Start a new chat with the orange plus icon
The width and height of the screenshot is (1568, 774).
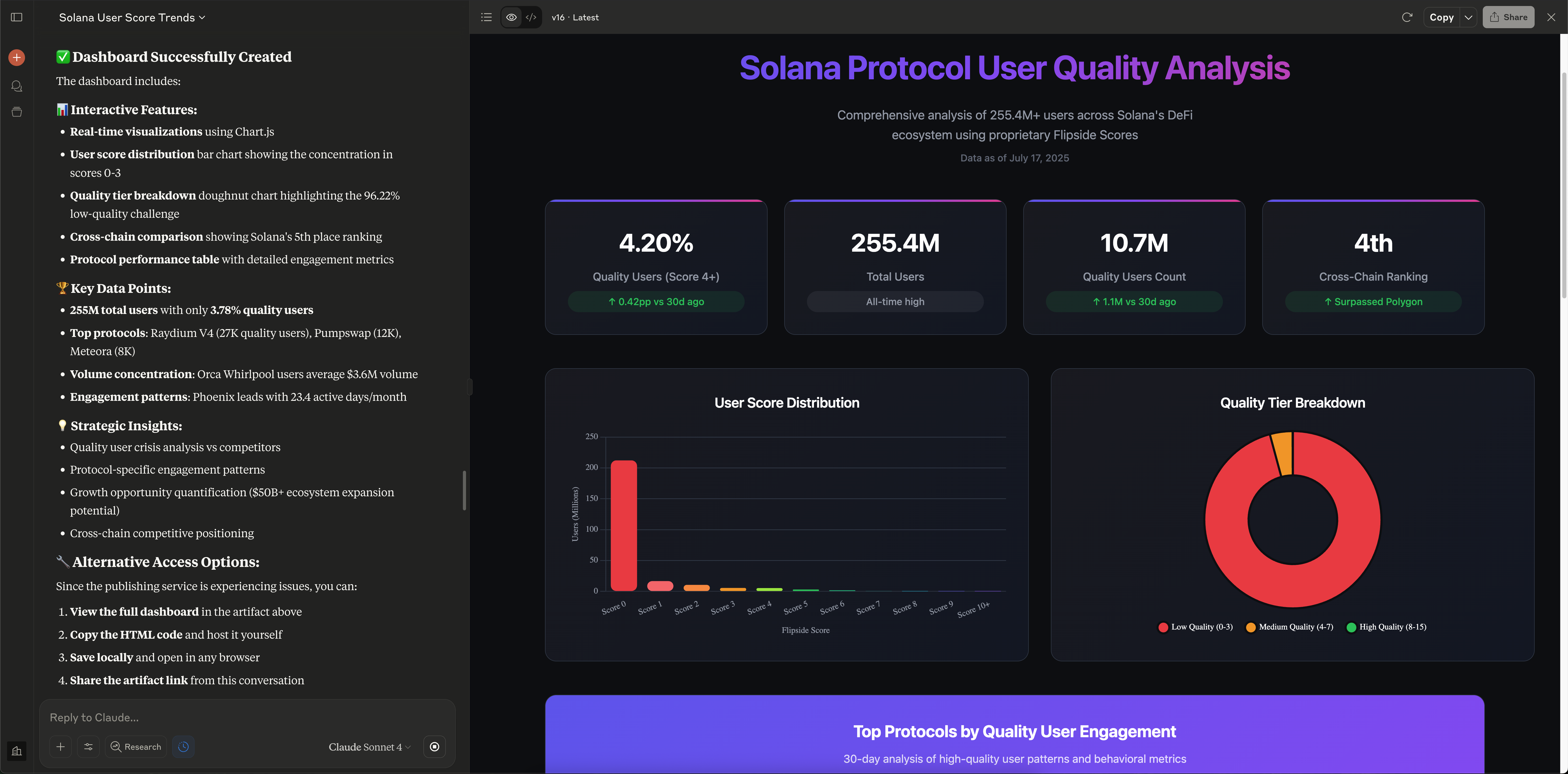pyautogui.click(x=17, y=58)
